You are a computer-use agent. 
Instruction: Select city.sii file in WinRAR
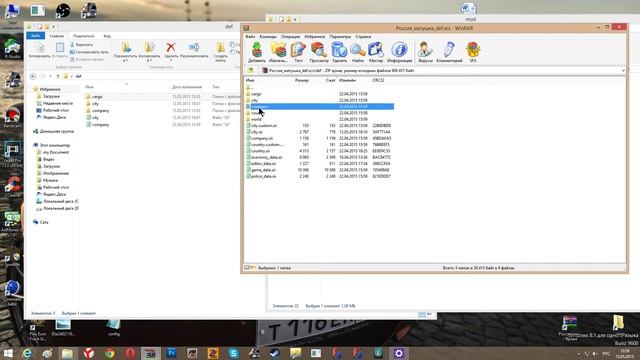click(257, 132)
